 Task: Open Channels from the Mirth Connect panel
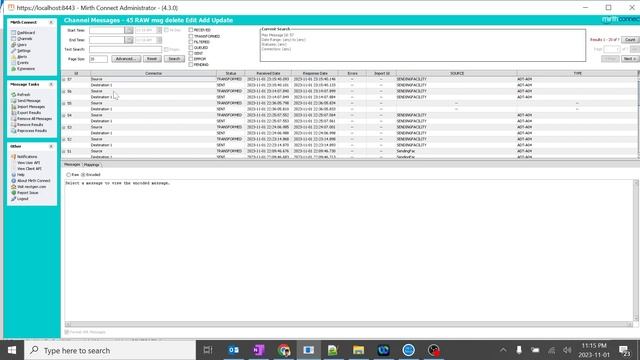pos(24,39)
